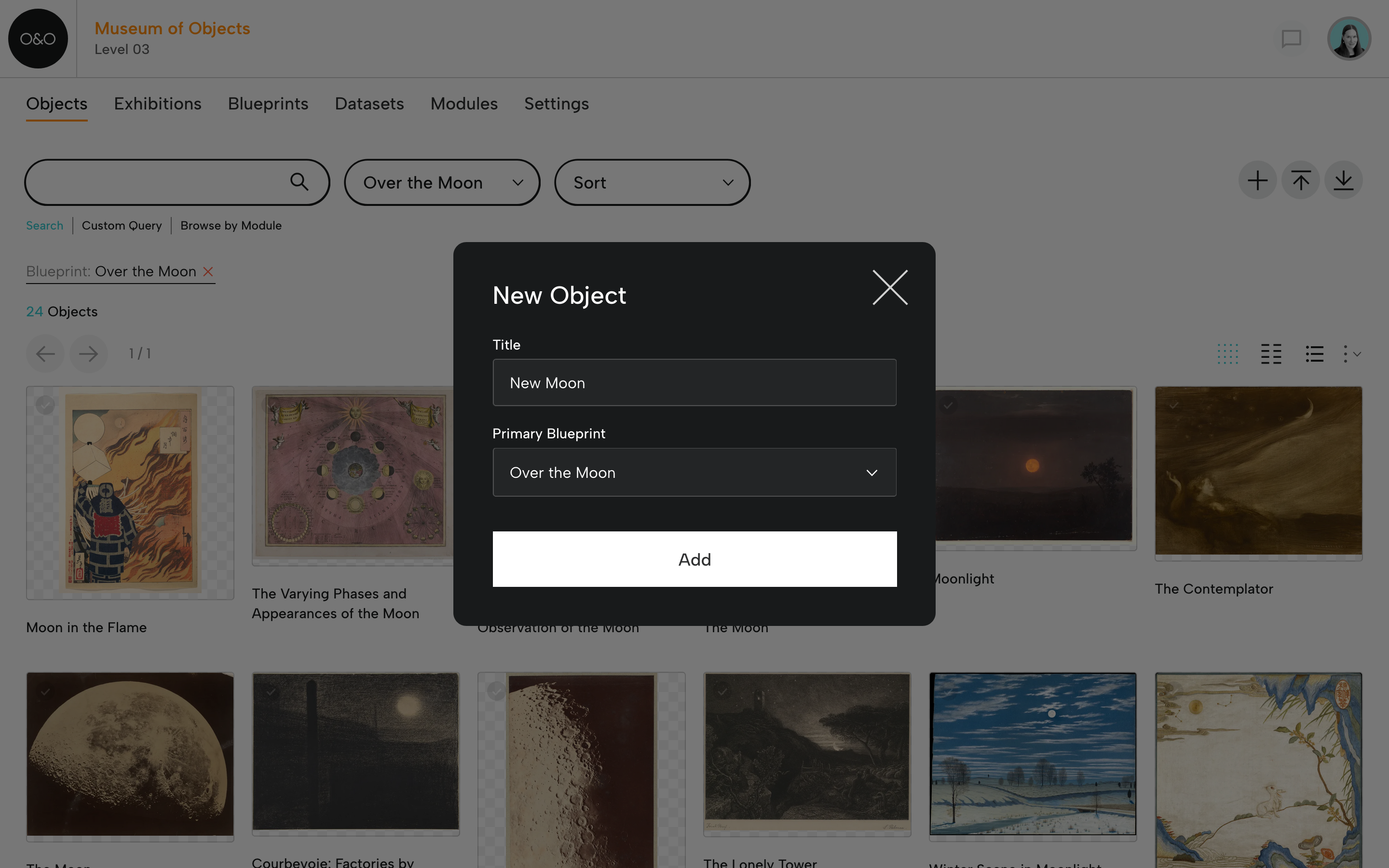
Task: Select the Custom Query link
Action: pos(122,226)
